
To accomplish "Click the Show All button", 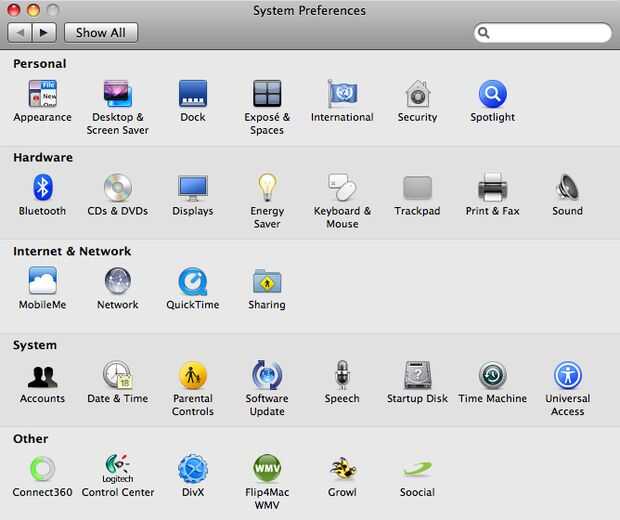I will (101, 32).
